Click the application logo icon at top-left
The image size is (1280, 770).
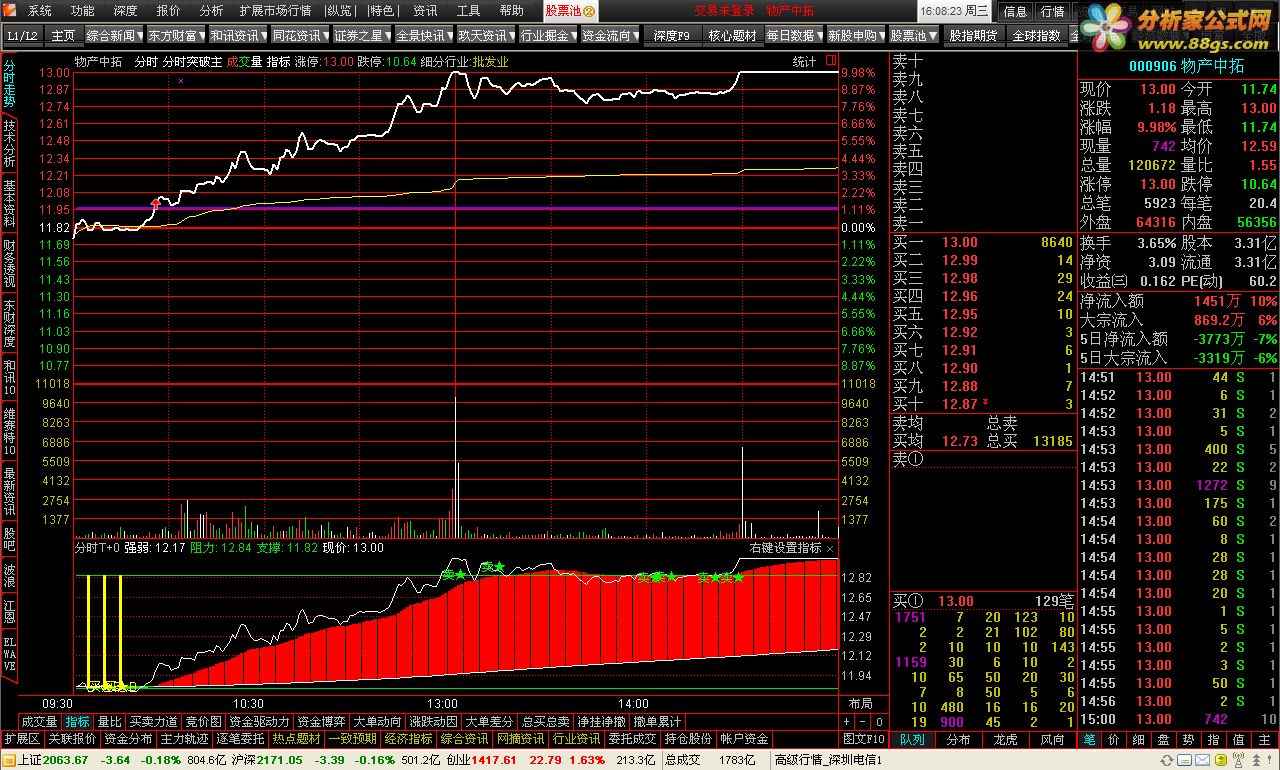[12, 11]
